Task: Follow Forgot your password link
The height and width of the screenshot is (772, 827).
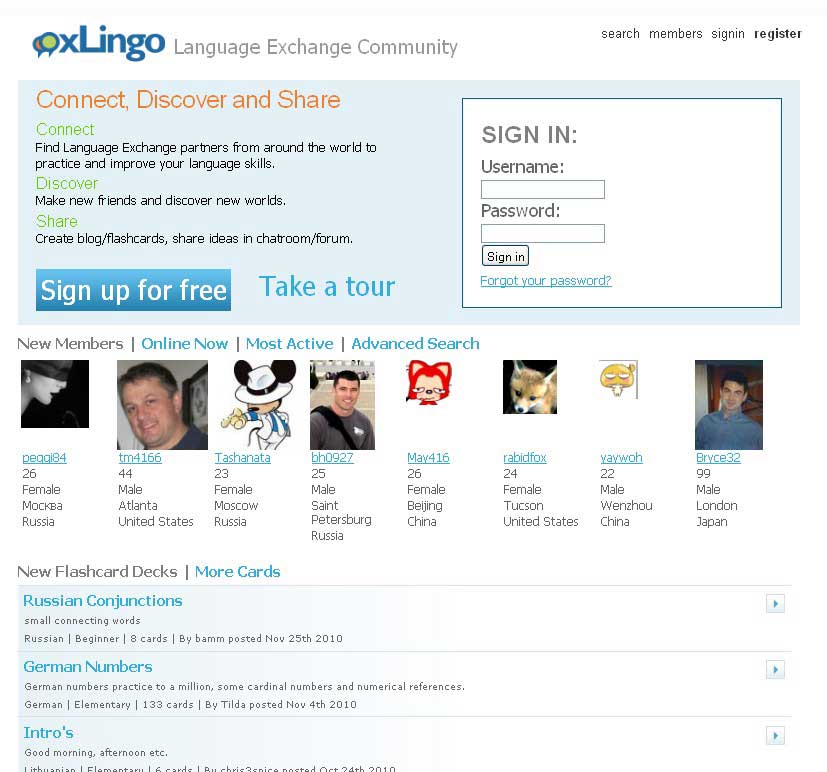Action: (546, 281)
